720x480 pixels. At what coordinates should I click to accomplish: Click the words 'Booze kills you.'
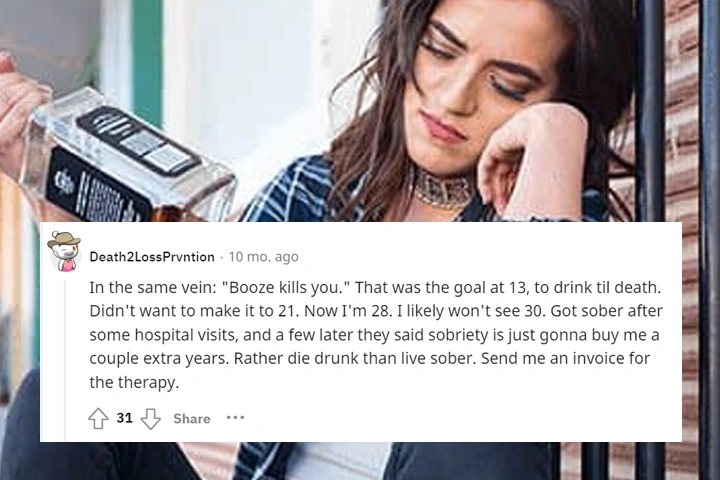pyautogui.click(x=286, y=288)
